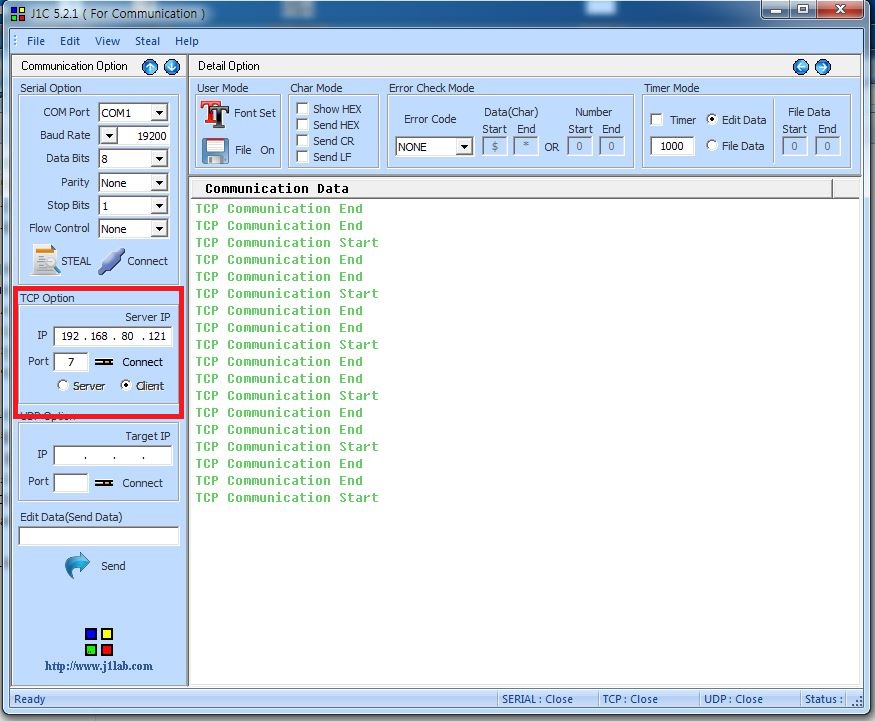Viewport: 875px width, 721px height.
Task: Enable the Send HEX checkbox
Action: pyautogui.click(x=302, y=124)
